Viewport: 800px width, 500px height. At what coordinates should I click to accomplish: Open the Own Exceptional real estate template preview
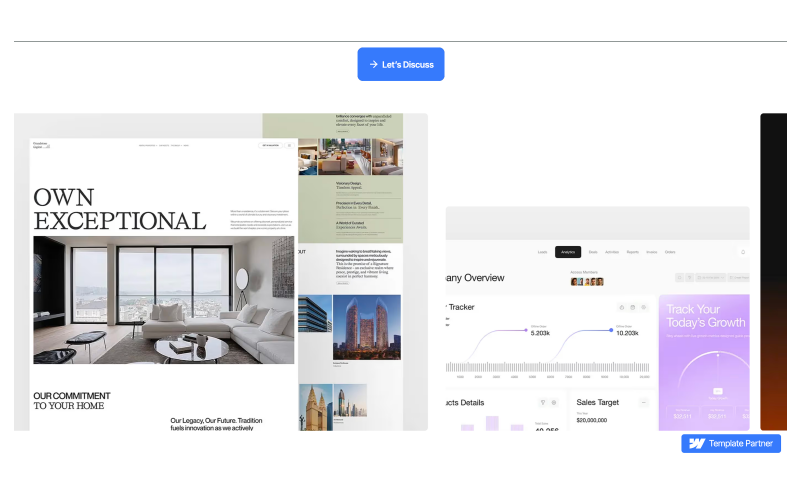[220, 272]
